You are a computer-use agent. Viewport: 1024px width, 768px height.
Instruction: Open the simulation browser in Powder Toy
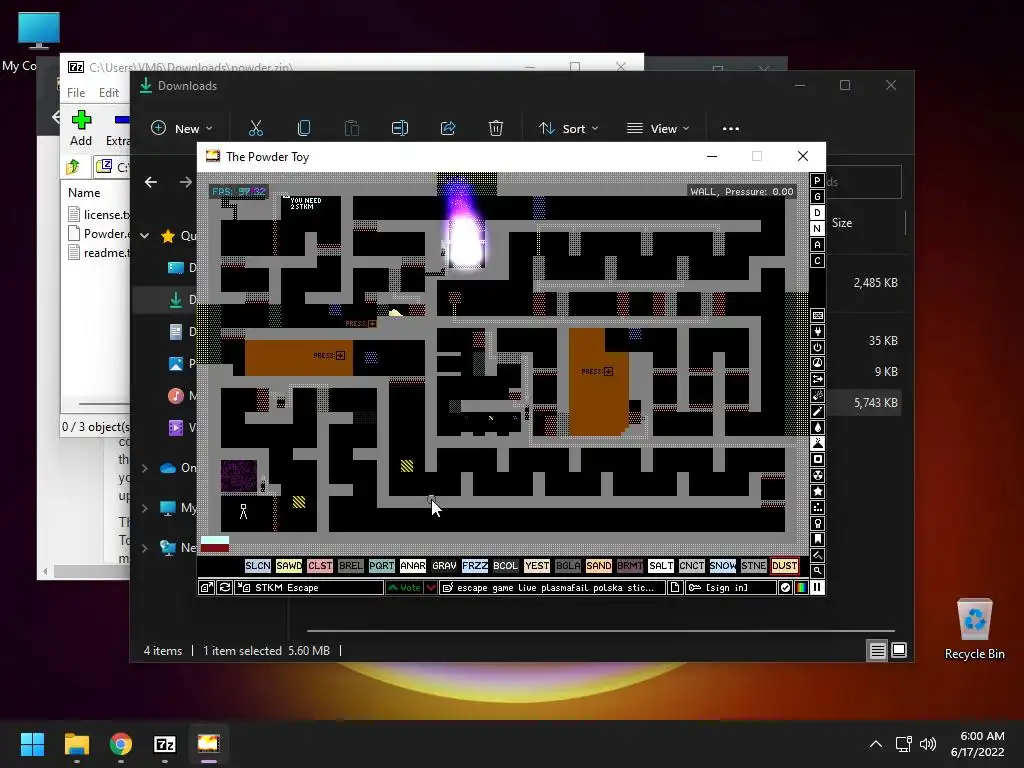[206, 588]
